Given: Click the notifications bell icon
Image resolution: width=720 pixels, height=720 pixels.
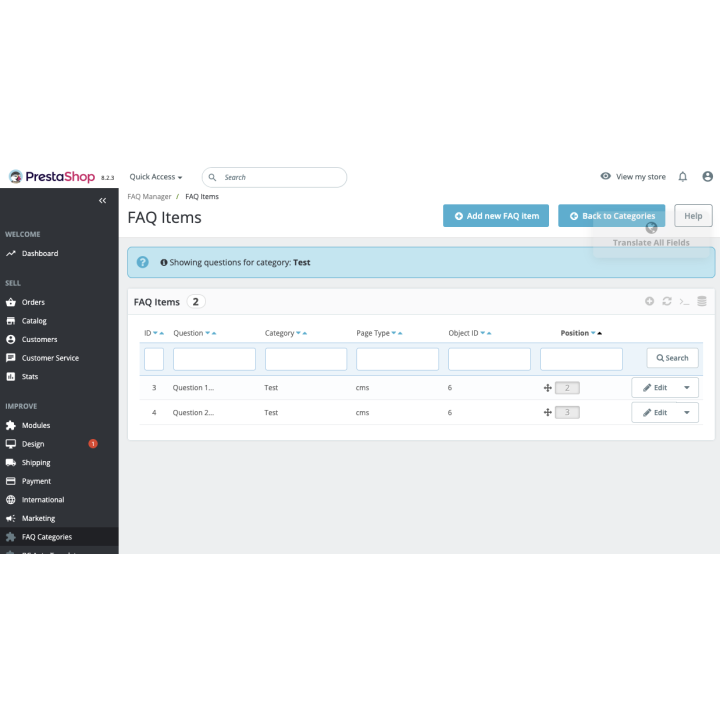Looking at the screenshot, I should pos(683,177).
